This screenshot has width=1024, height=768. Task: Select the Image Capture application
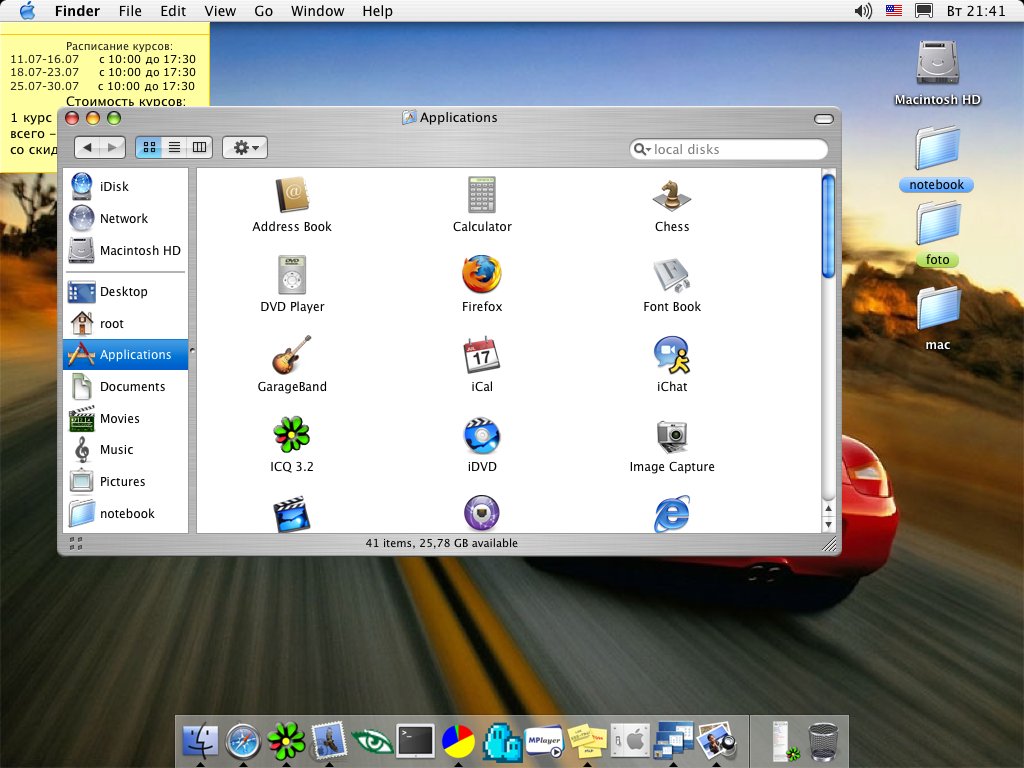pos(671,436)
